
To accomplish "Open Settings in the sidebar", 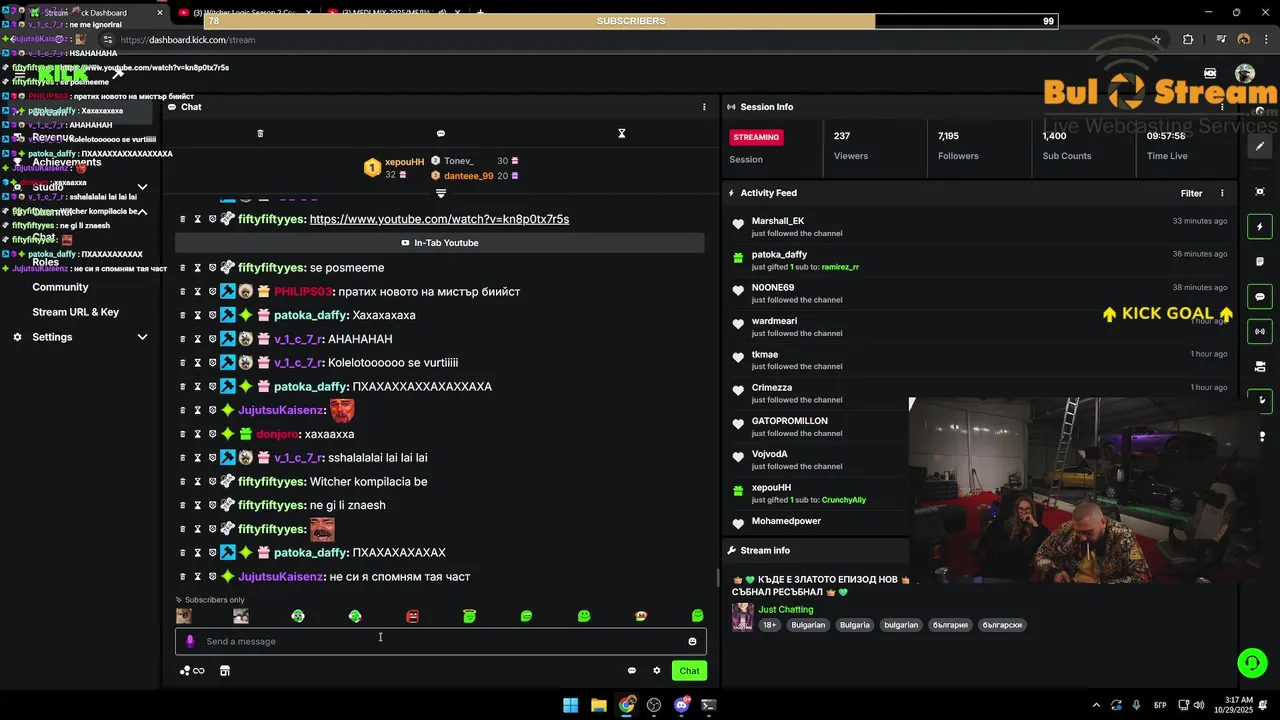I will (52, 337).
